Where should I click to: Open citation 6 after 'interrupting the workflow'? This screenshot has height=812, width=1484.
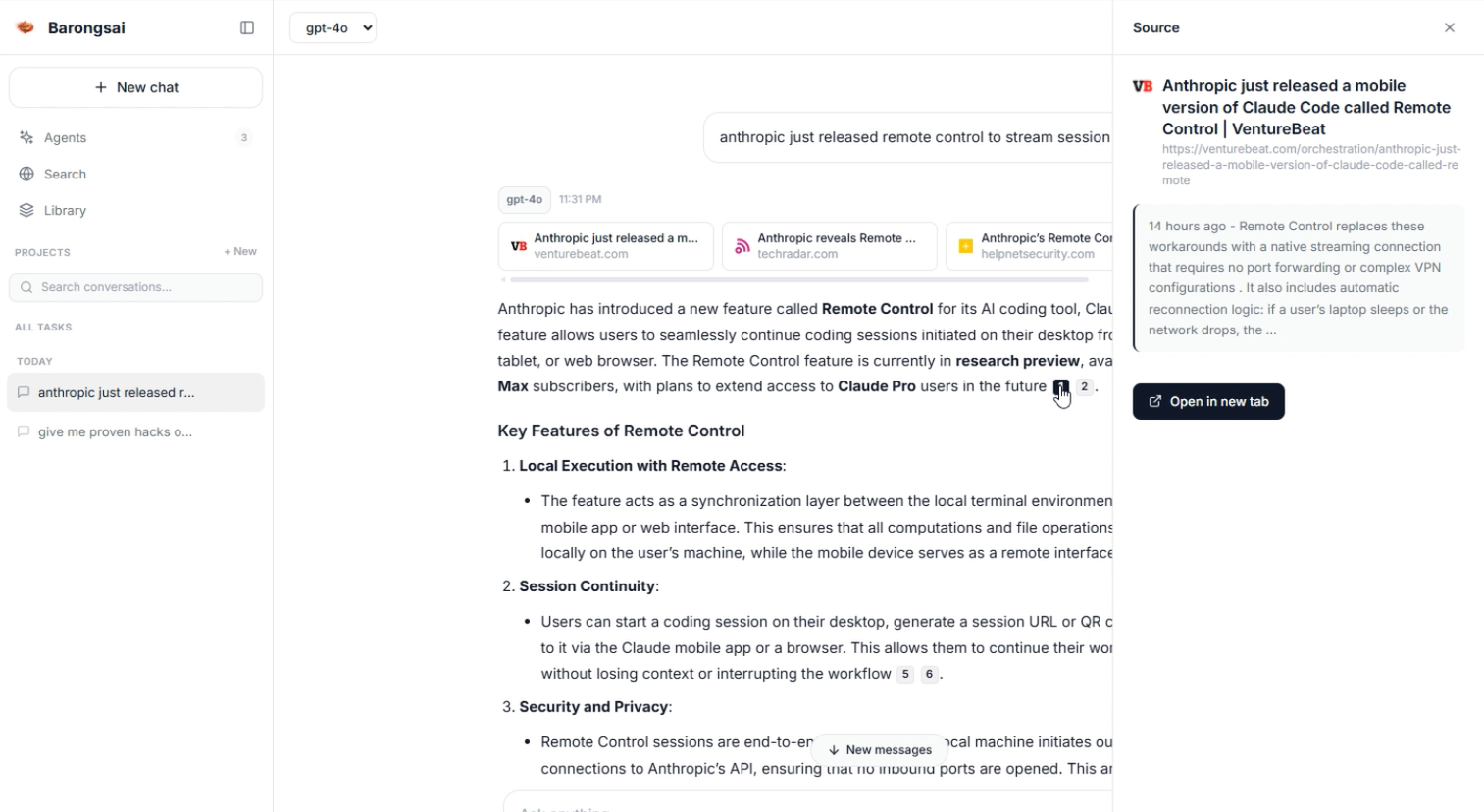929,674
